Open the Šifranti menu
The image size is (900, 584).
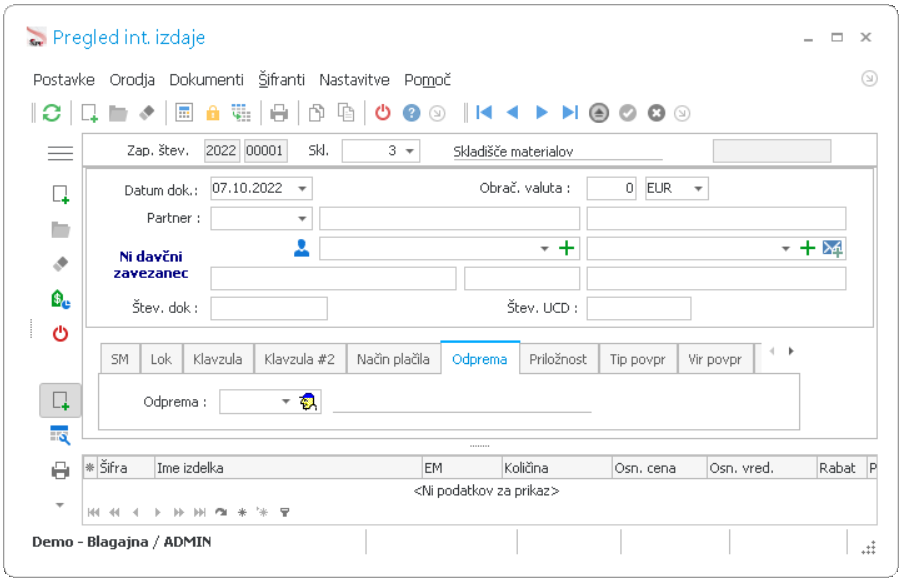click(281, 80)
